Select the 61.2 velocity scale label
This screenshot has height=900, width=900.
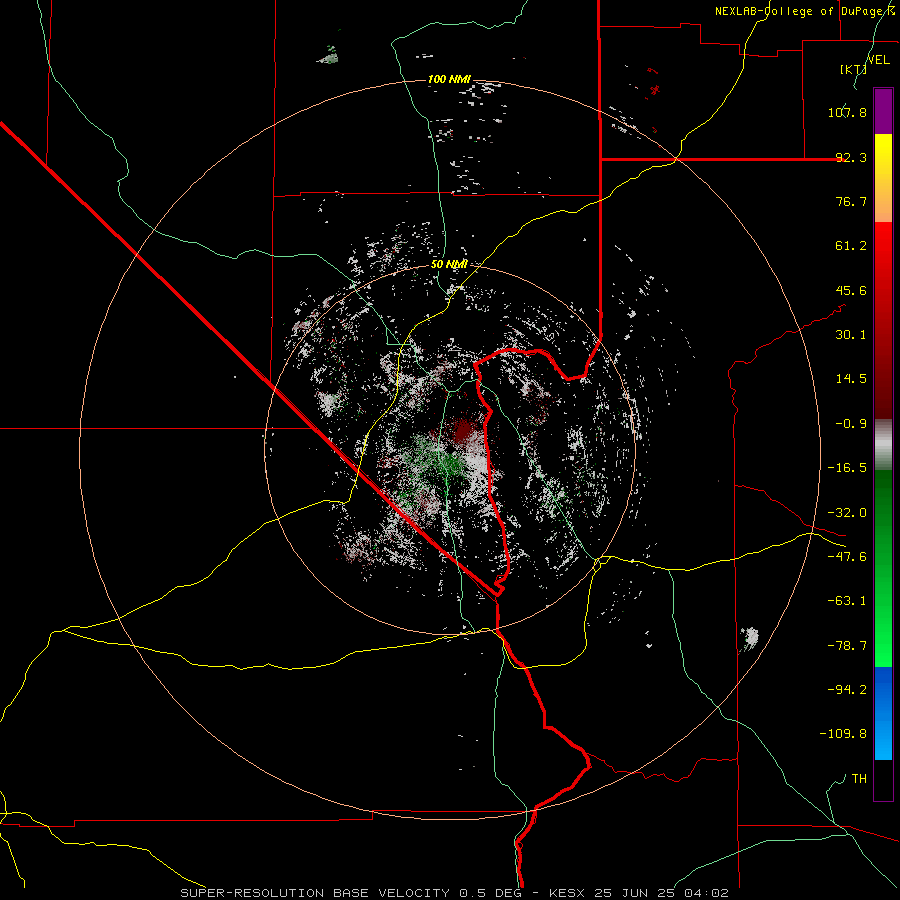(x=851, y=246)
